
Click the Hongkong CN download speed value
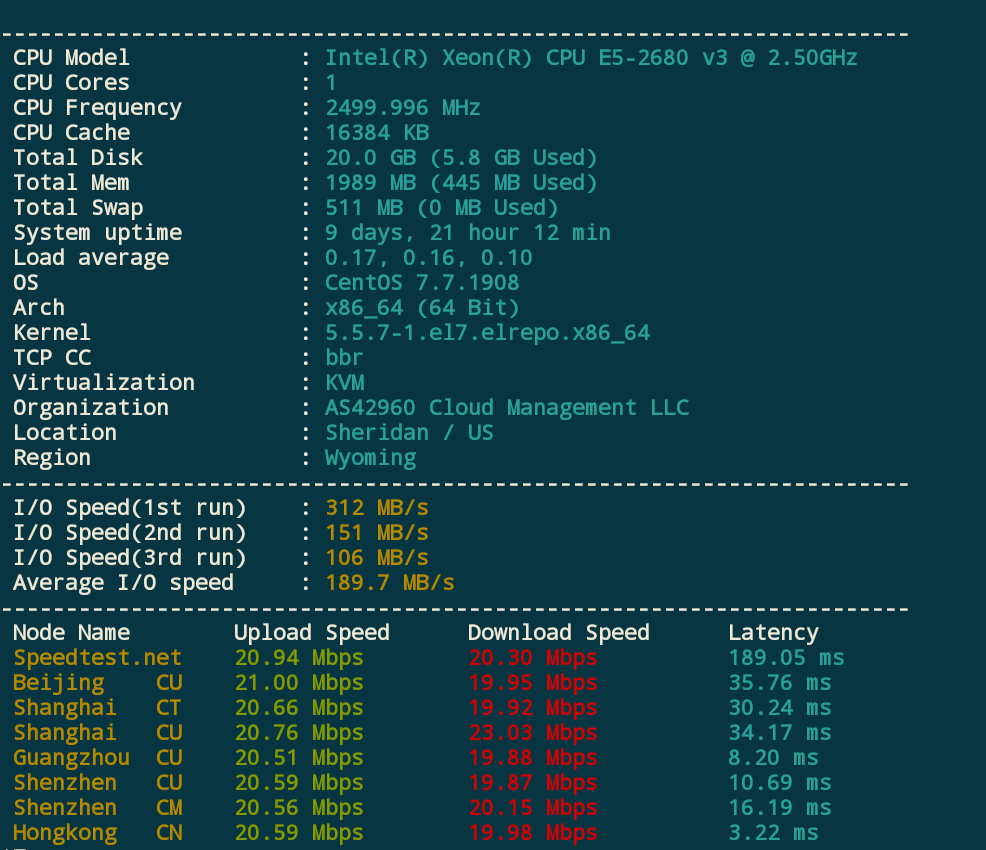532,833
